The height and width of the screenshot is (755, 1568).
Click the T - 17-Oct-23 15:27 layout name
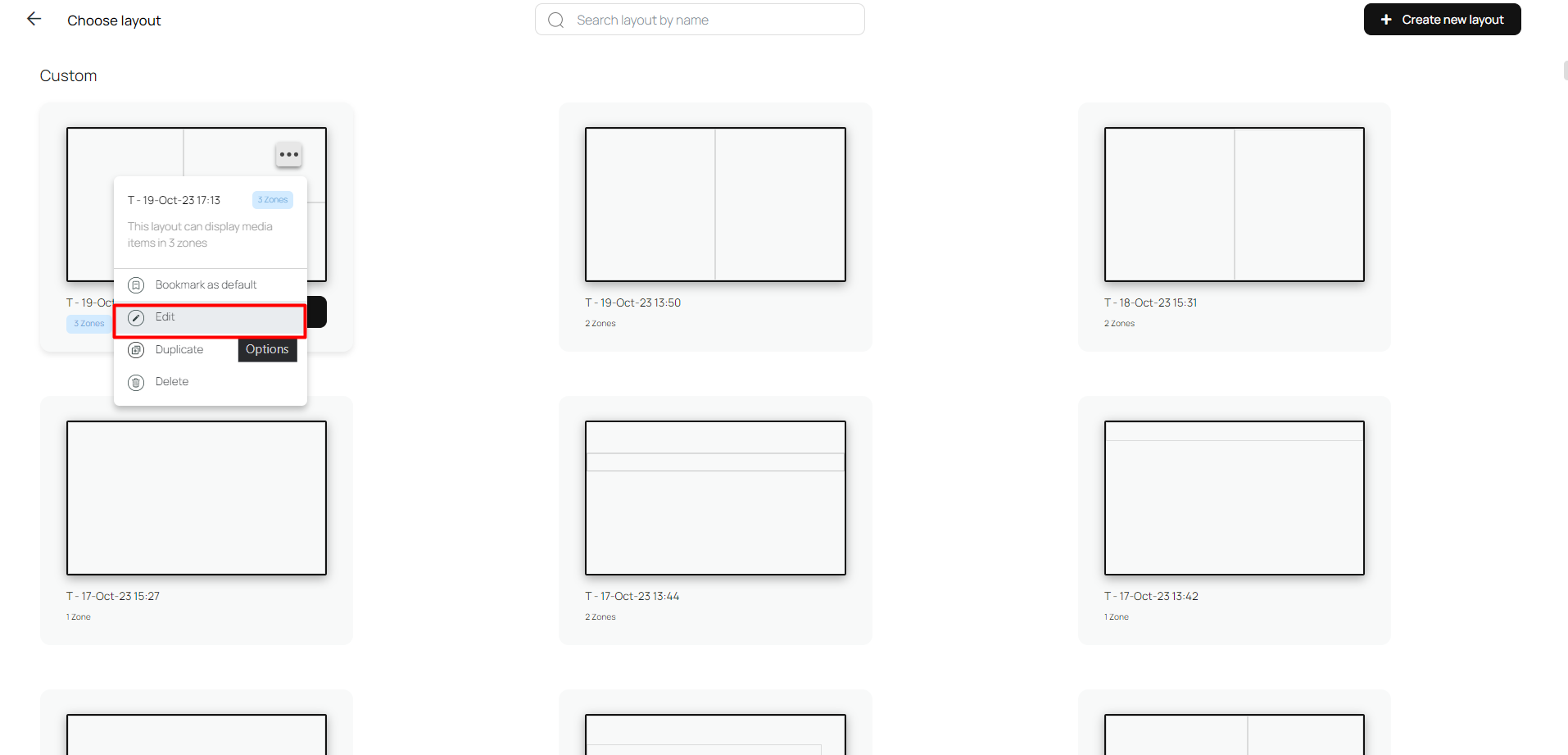pyautogui.click(x=113, y=596)
